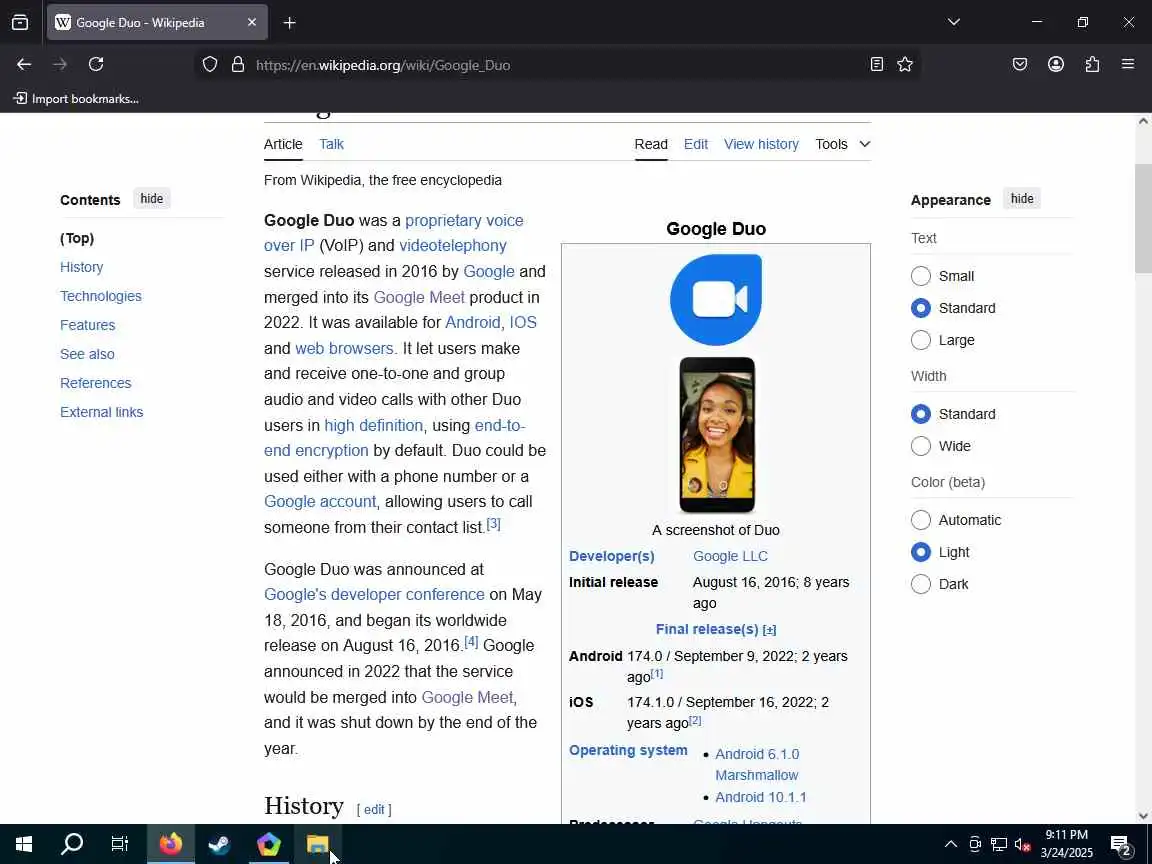The width and height of the screenshot is (1152, 864).
Task: Click the [edit] link beside History heading
Action: tap(374, 809)
